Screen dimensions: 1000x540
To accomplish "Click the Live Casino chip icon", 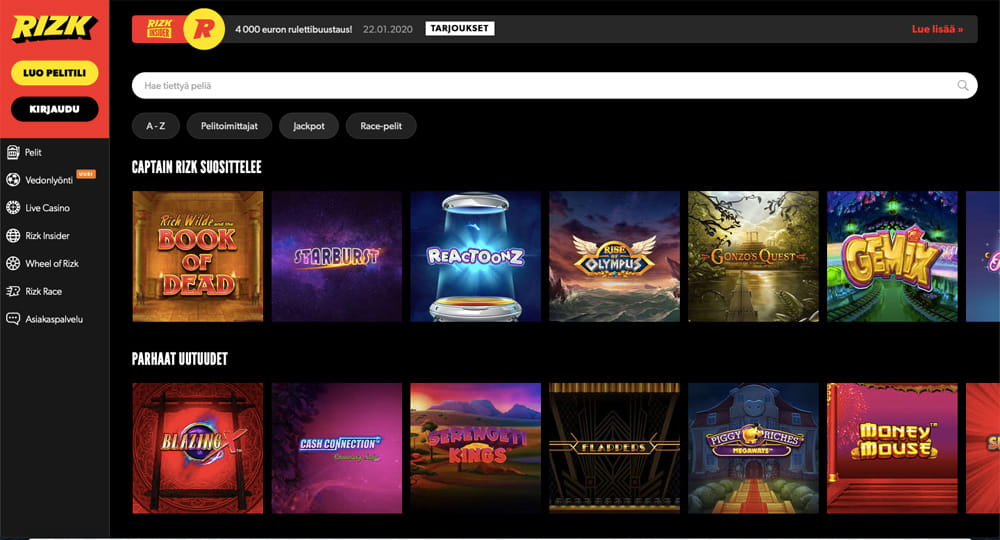I will click(x=13, y=207).
